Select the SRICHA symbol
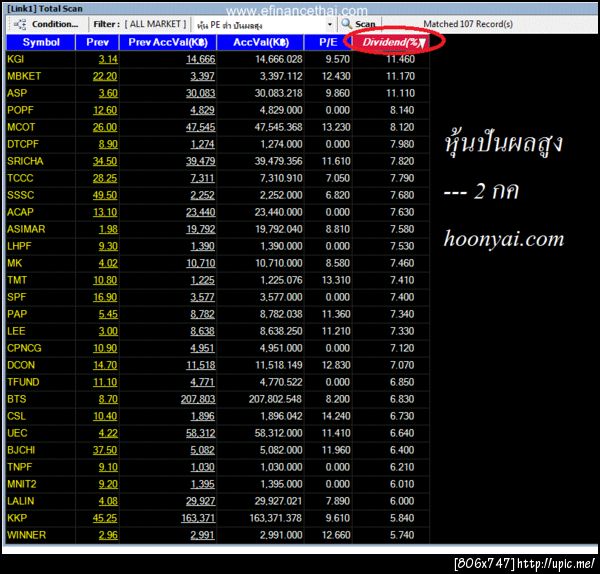 click(25, 161)
